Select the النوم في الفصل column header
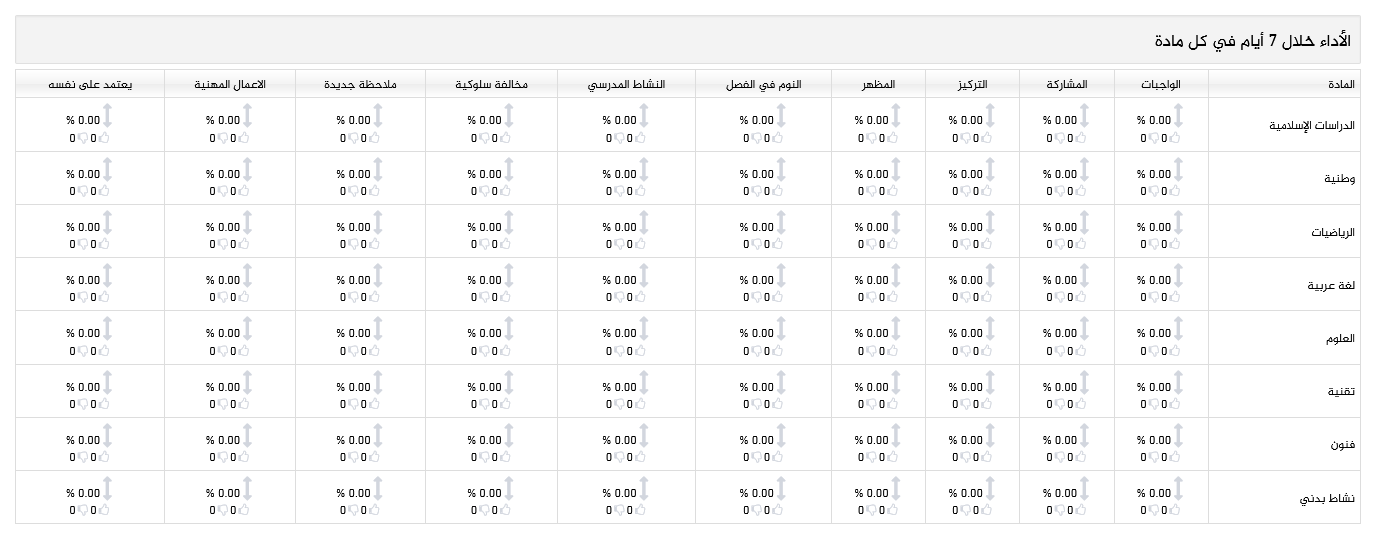Viewport: 1376px width, 559px height. coord(763,85)
